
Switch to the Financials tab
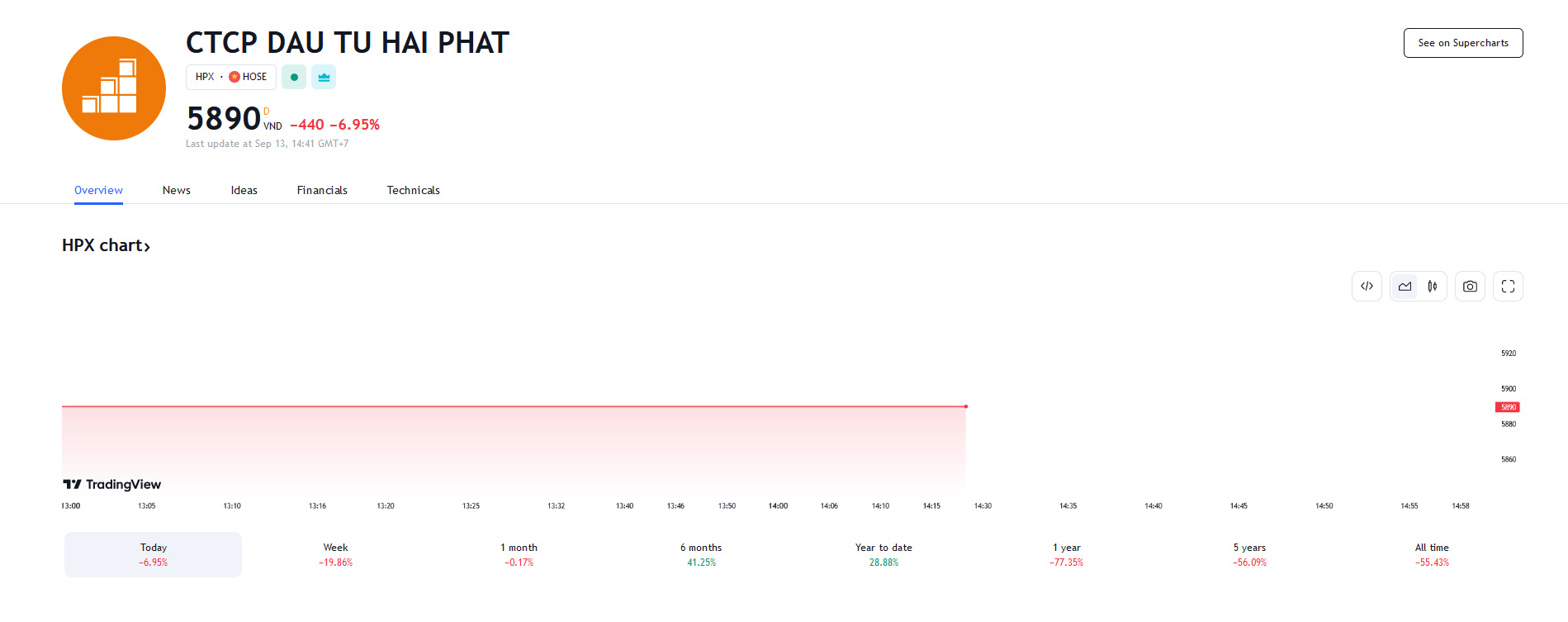click(322, 190)
